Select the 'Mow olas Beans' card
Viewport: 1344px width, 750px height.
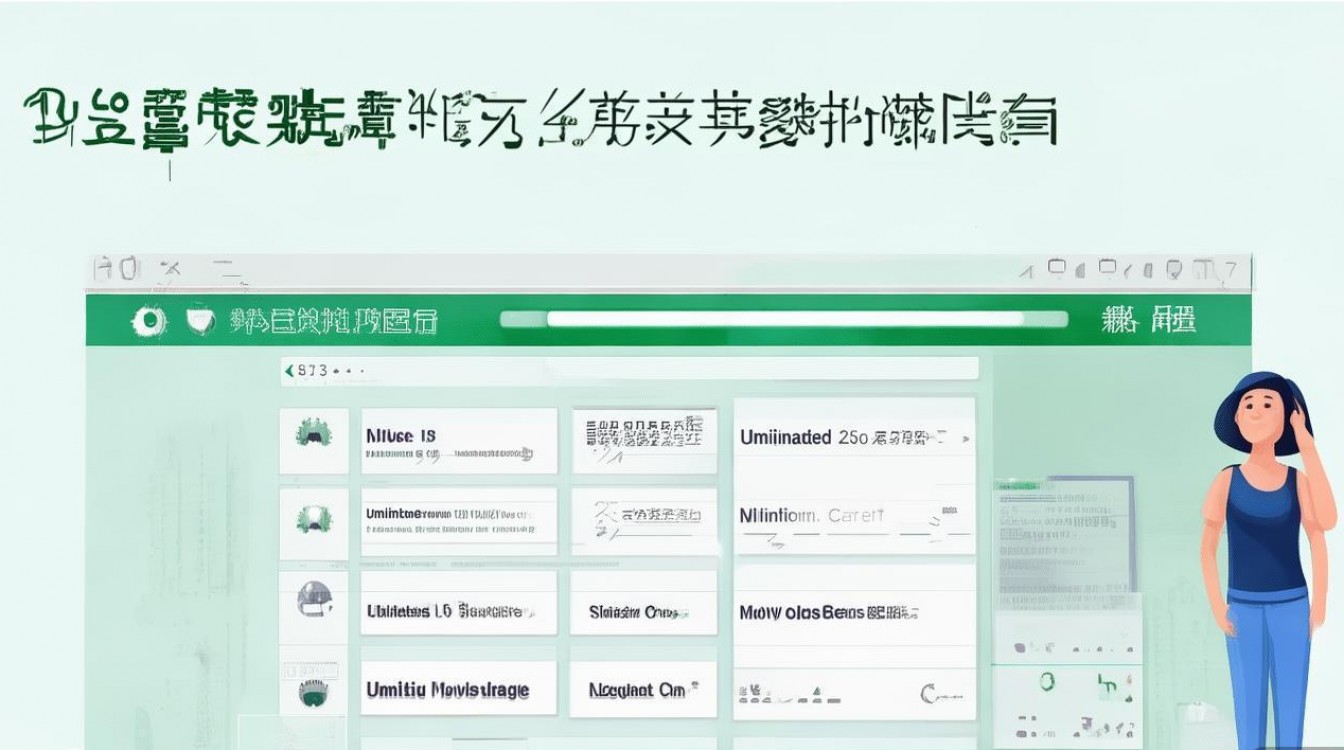(854, 611)
